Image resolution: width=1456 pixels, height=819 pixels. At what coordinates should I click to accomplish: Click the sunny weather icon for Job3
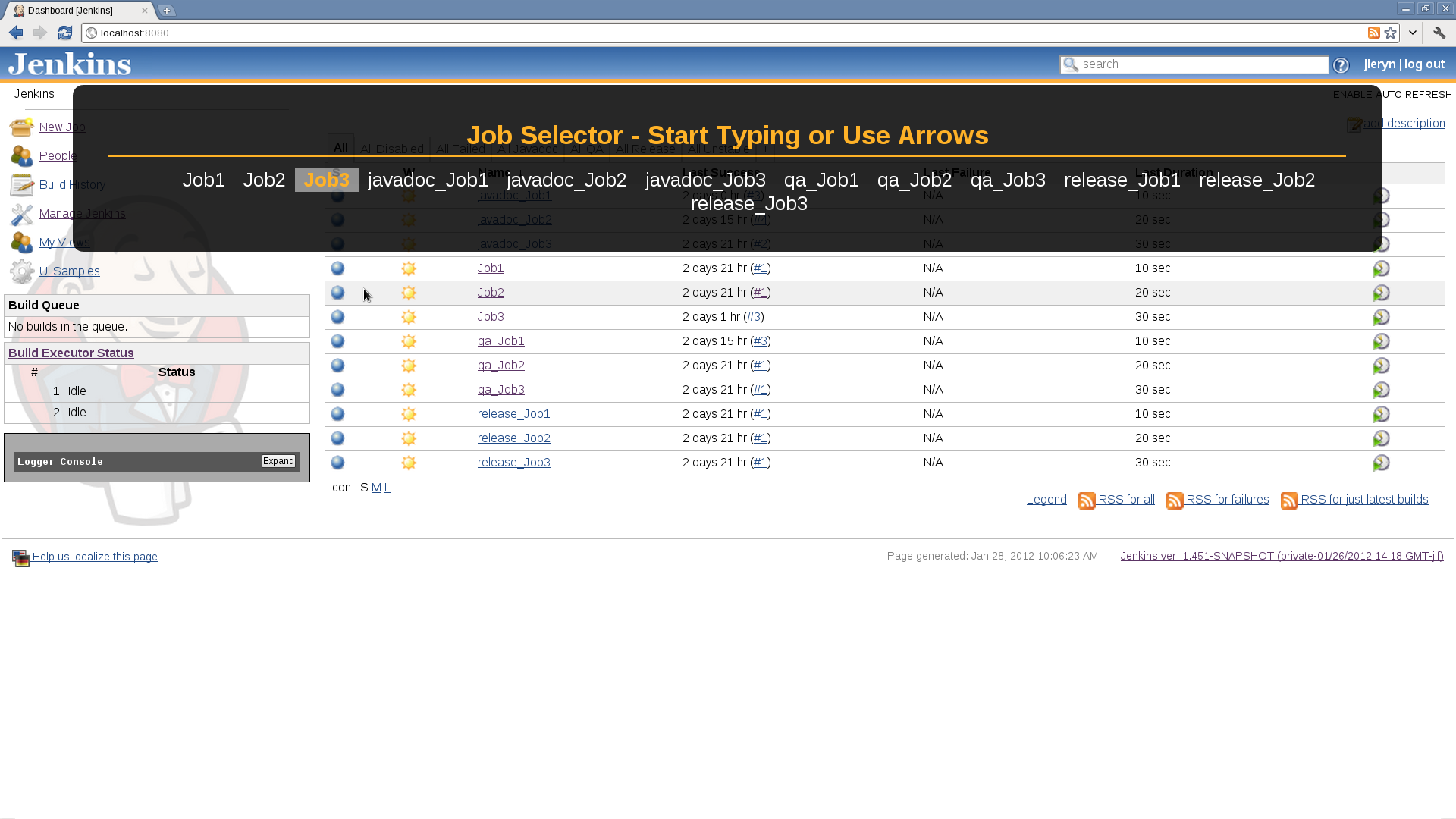[x=409, y=317]
